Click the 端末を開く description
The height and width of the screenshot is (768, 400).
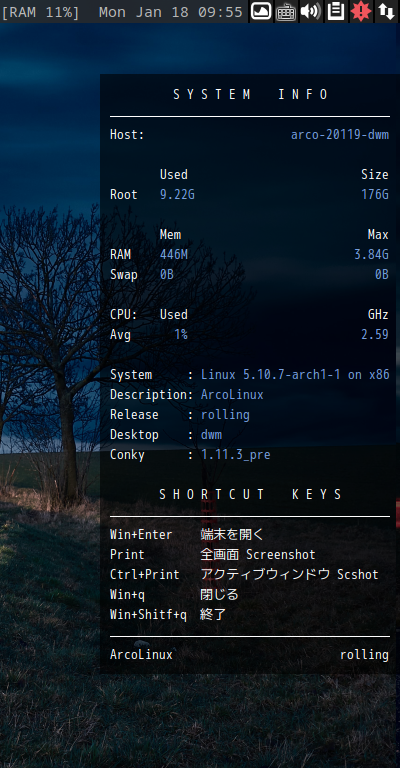click(232, 534)
